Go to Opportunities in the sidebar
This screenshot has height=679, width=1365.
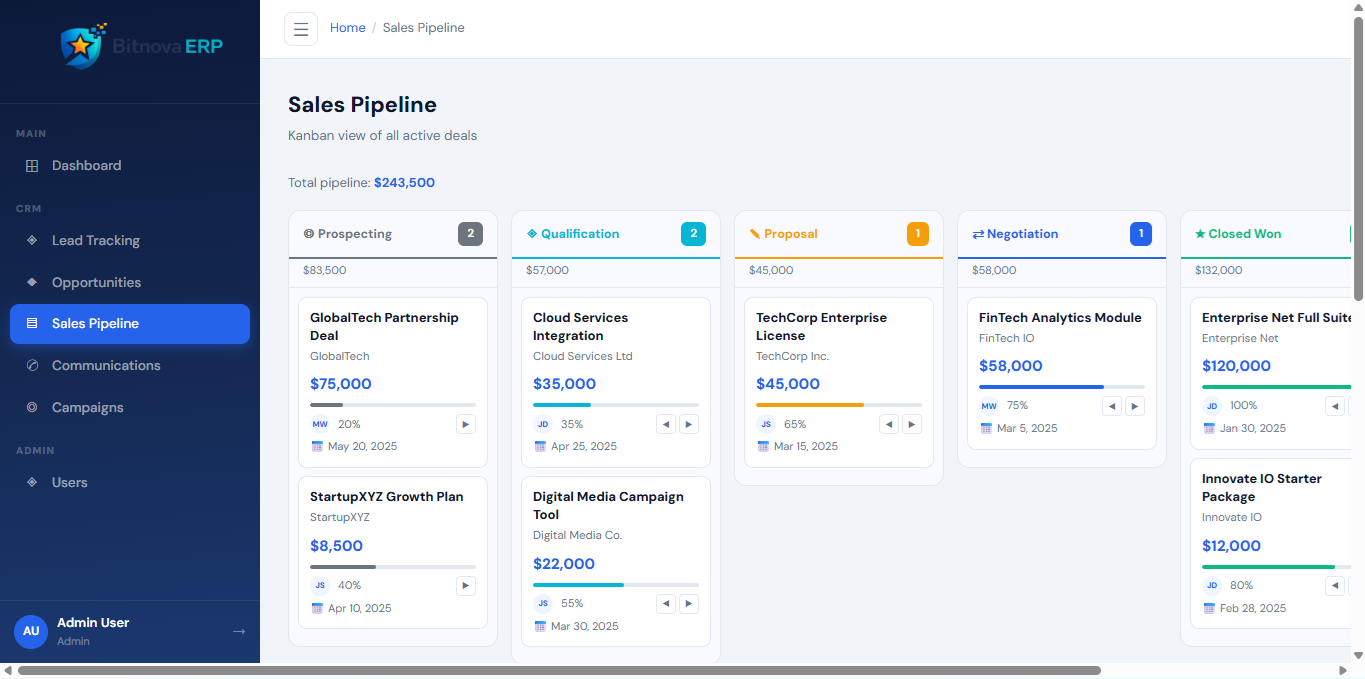96,283
